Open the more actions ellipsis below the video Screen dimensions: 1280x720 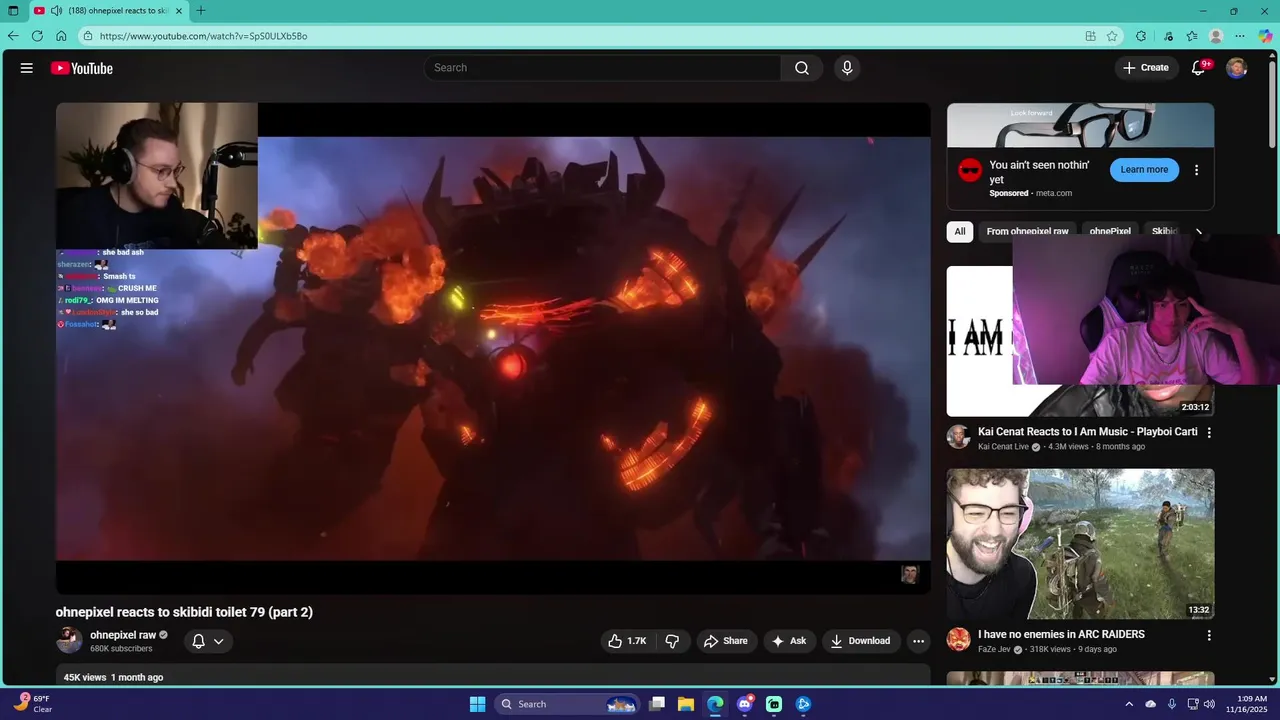click(x=918, y=641)
